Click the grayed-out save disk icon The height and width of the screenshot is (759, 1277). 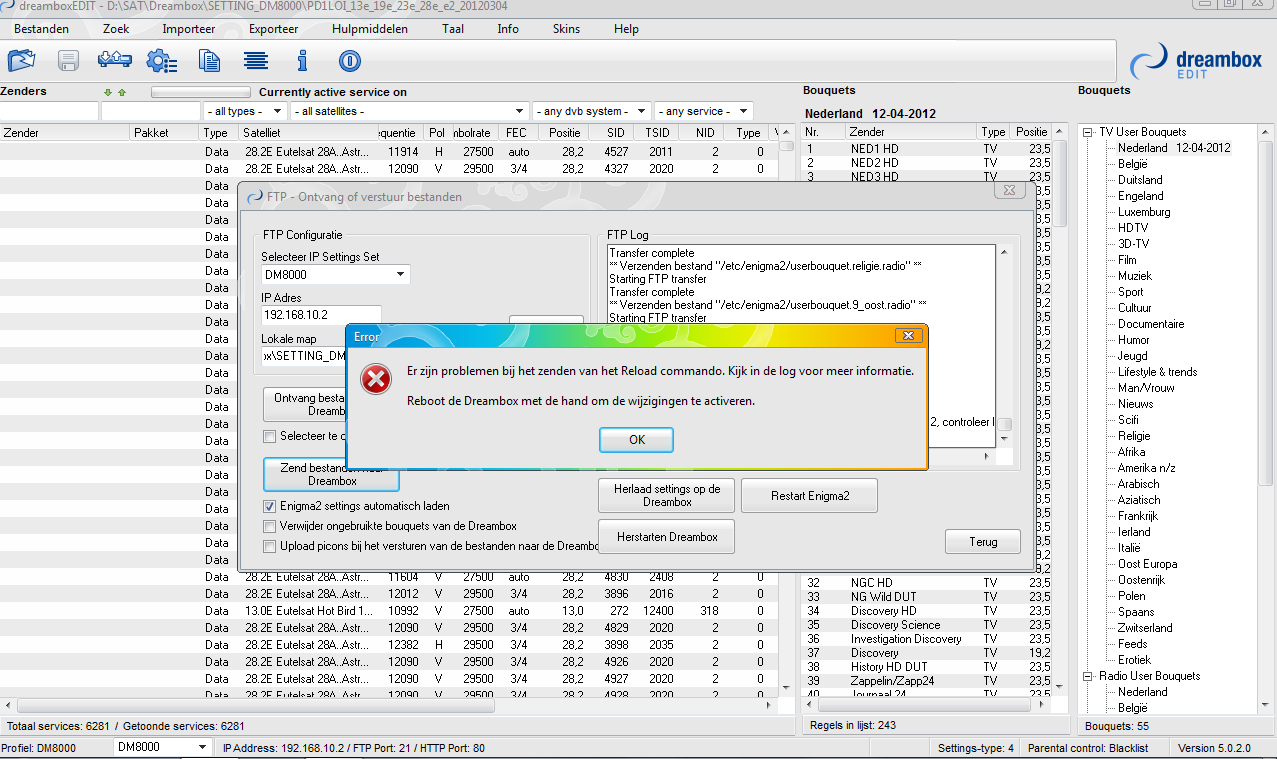pos(68,61)
